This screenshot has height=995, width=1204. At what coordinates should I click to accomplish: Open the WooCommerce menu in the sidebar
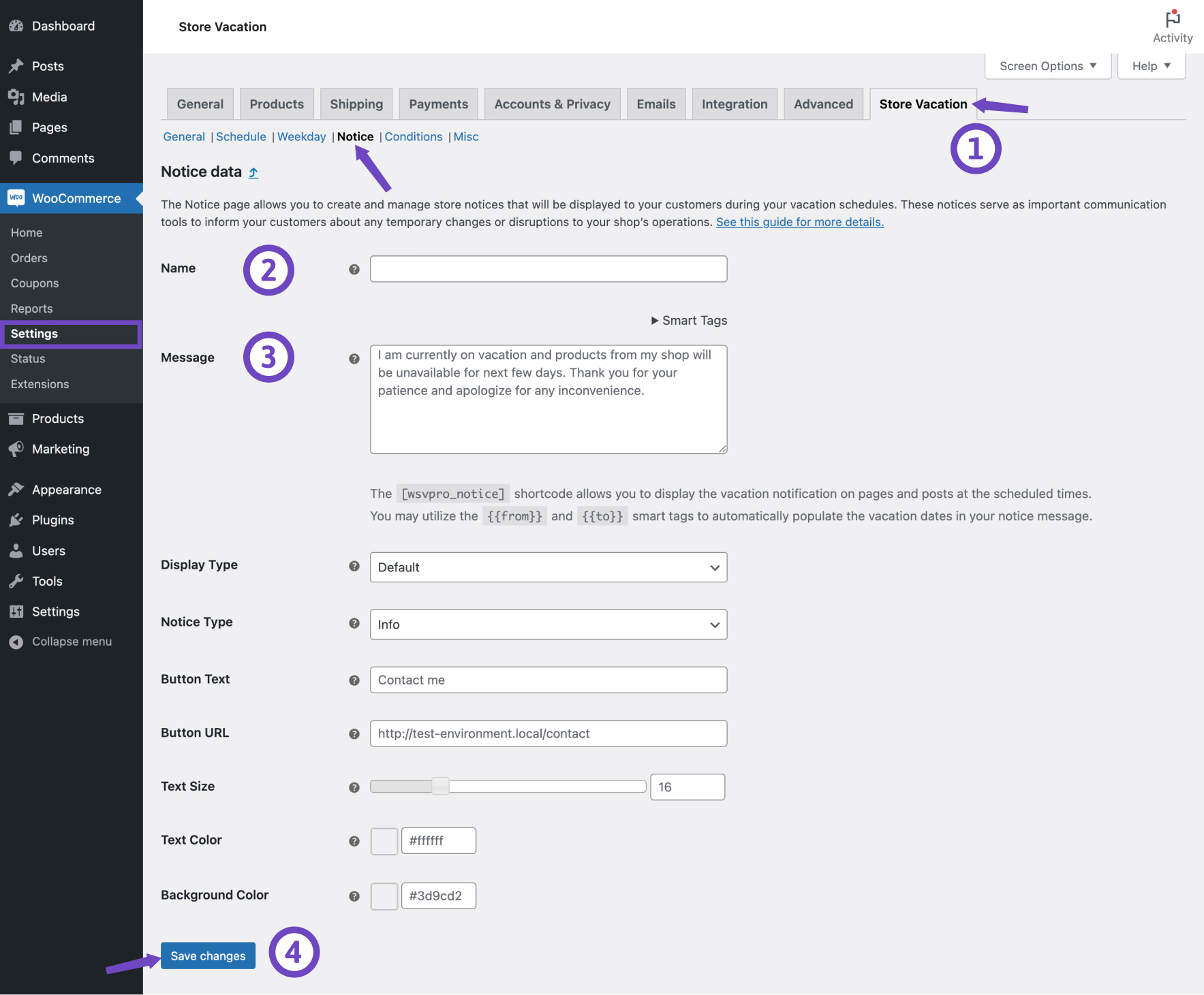tap(72, 198)
